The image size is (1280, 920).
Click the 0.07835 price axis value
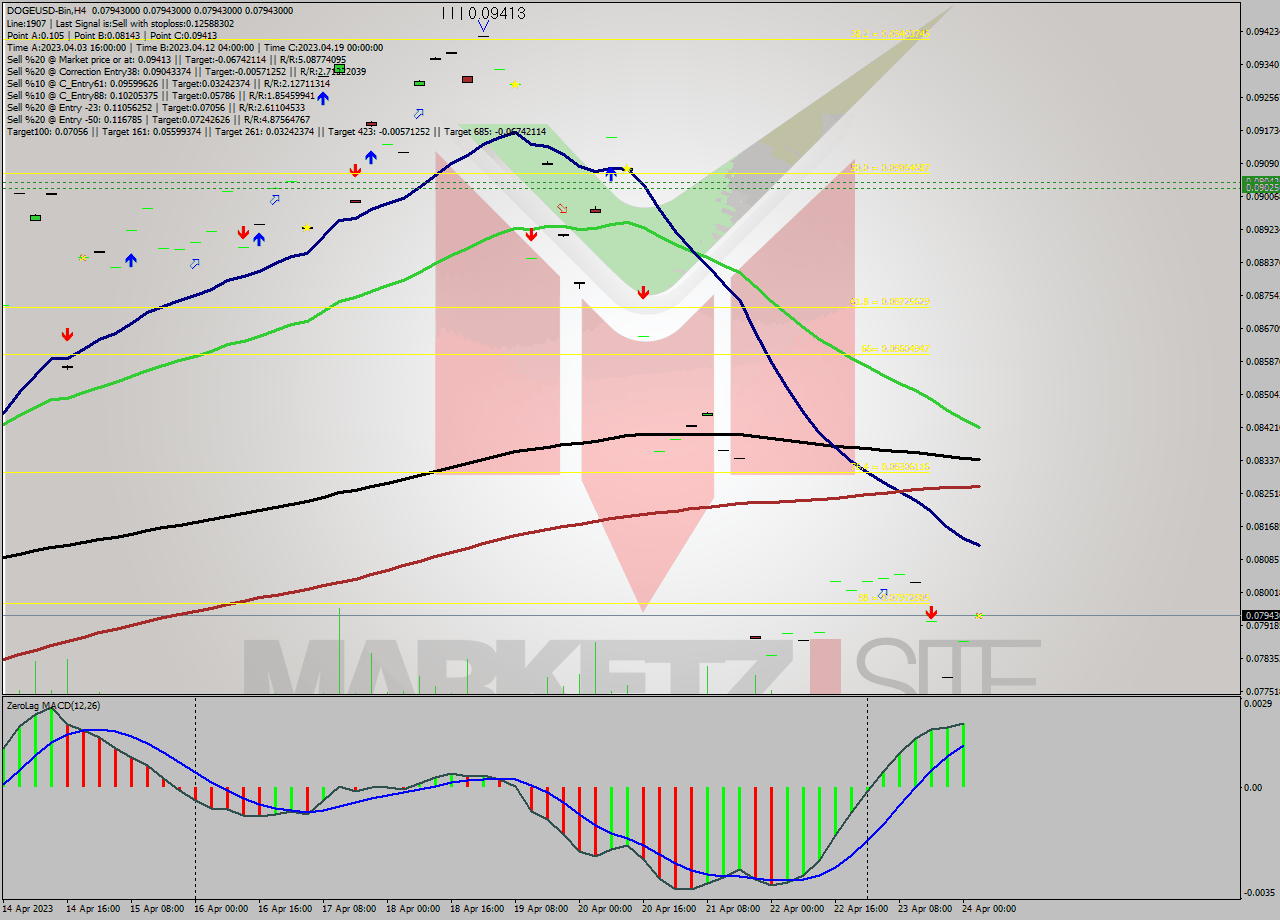1264,658
